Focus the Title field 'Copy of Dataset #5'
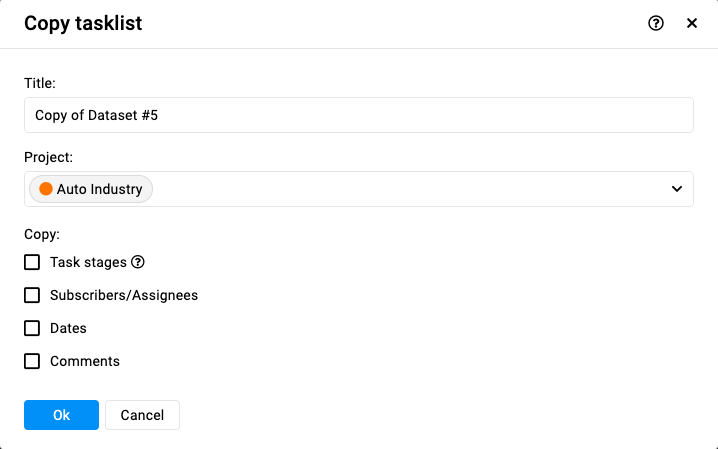 [x=359, y=115]
